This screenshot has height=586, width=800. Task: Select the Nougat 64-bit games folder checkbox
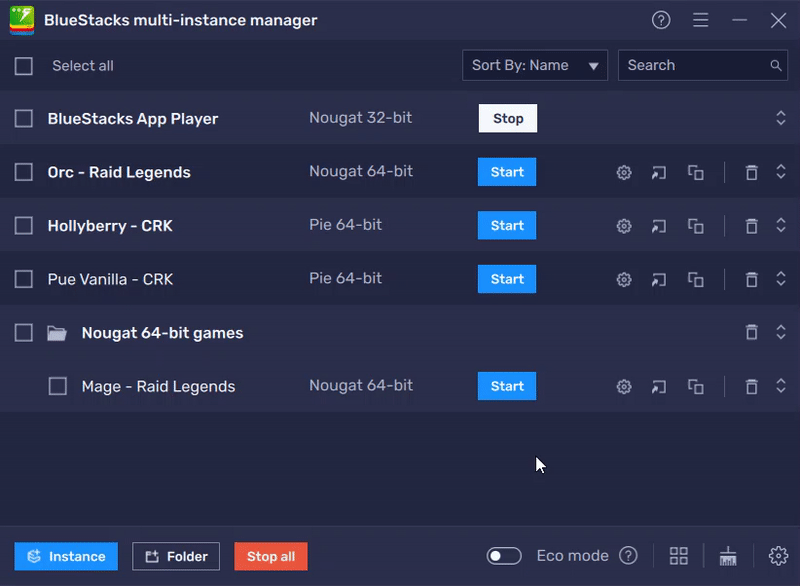(x=23, y=333)
